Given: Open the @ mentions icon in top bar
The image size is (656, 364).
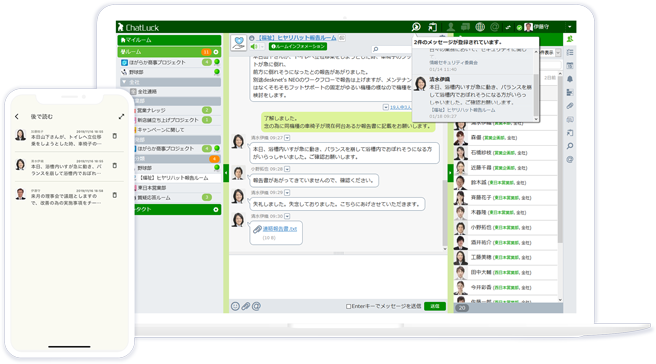Looking at the screenshot, I should [x=495, y=27].
